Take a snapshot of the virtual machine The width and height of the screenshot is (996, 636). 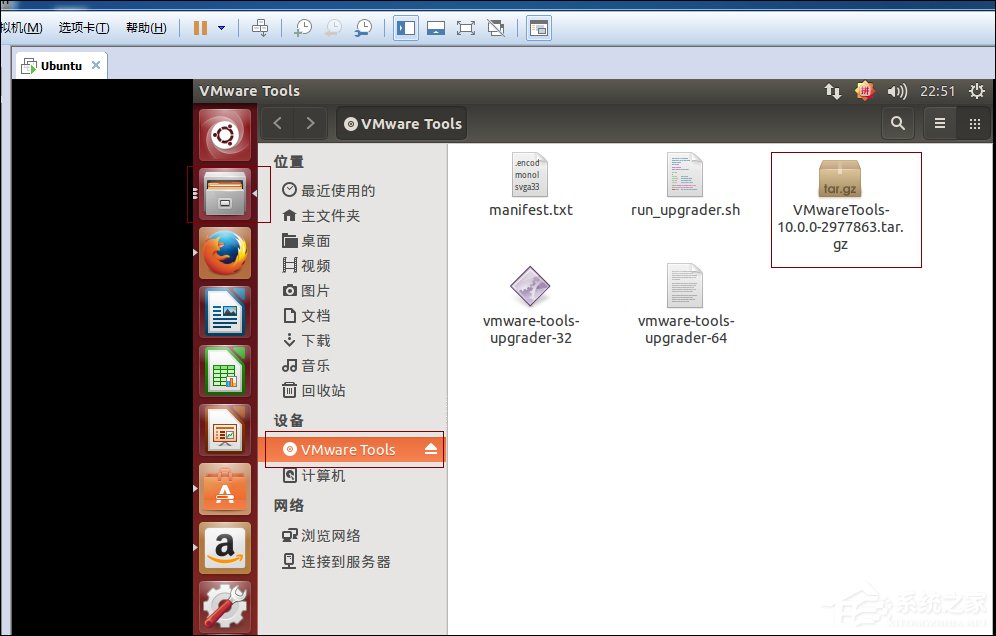click(302, 28)
